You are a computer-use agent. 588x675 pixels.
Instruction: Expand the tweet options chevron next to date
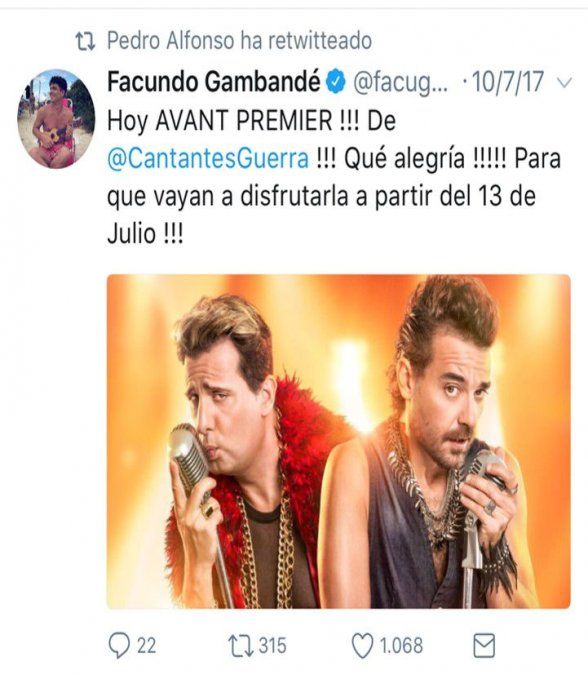565,82
